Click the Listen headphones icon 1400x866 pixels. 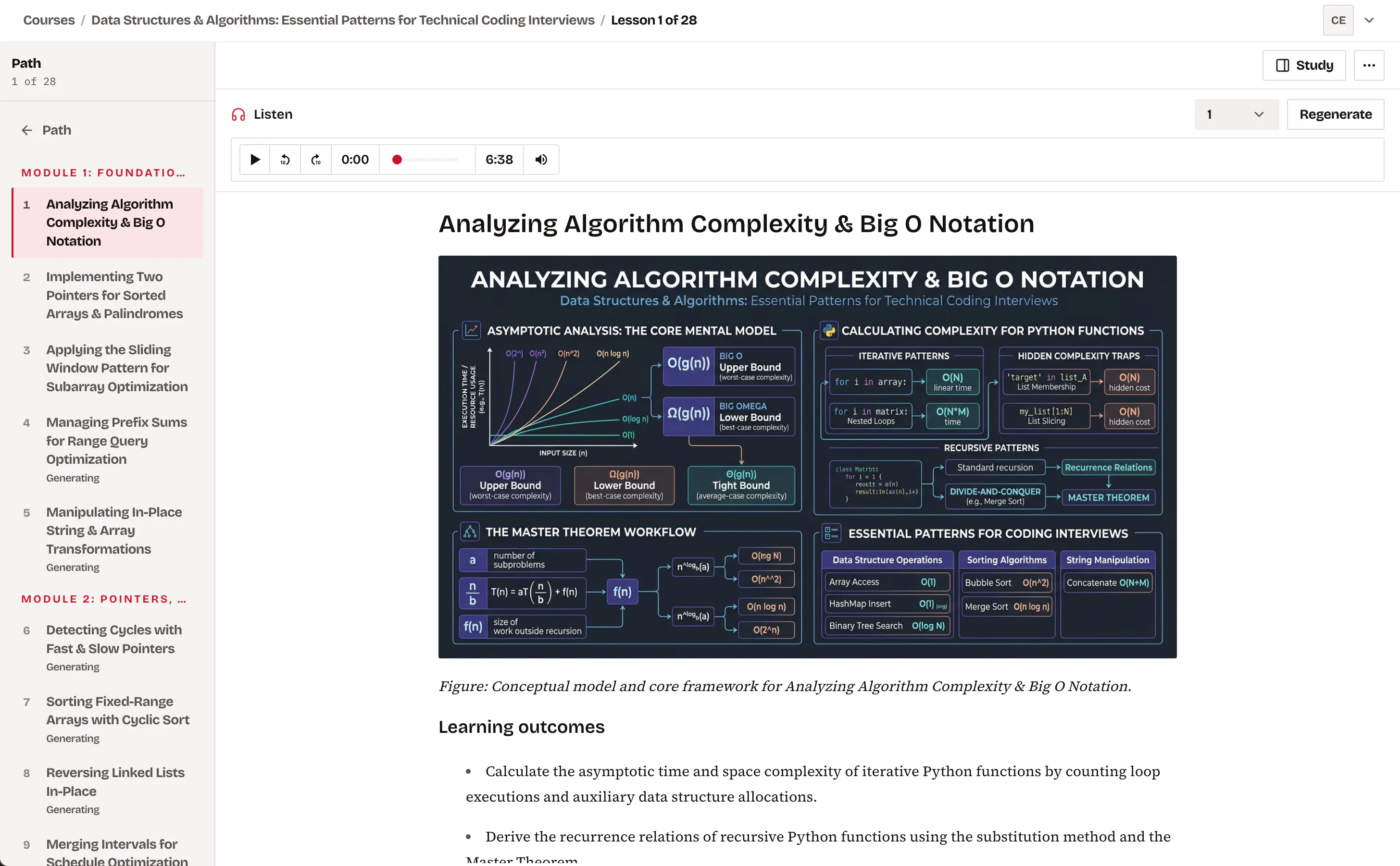coord(238,114)
